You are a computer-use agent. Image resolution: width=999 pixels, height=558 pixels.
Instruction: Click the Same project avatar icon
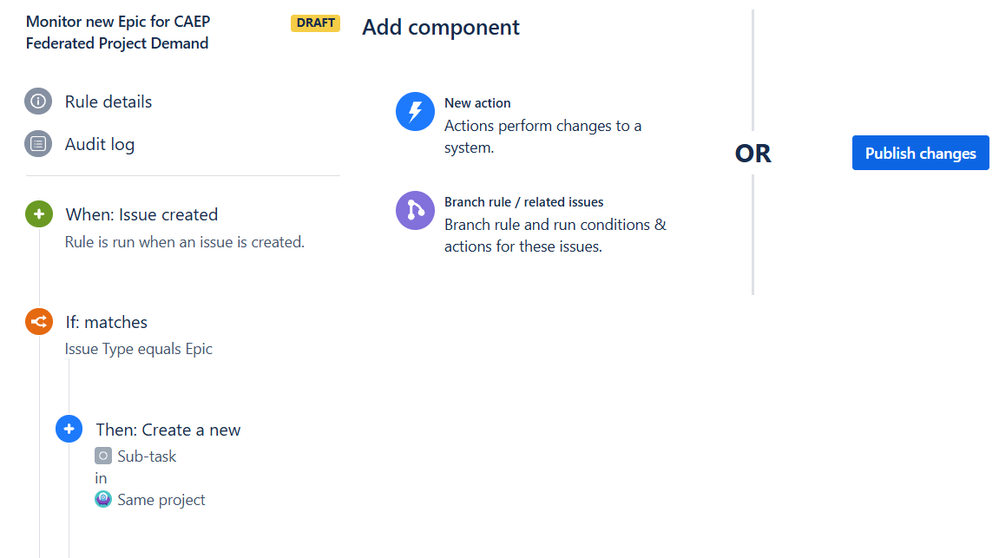click(x=103, y=499)
